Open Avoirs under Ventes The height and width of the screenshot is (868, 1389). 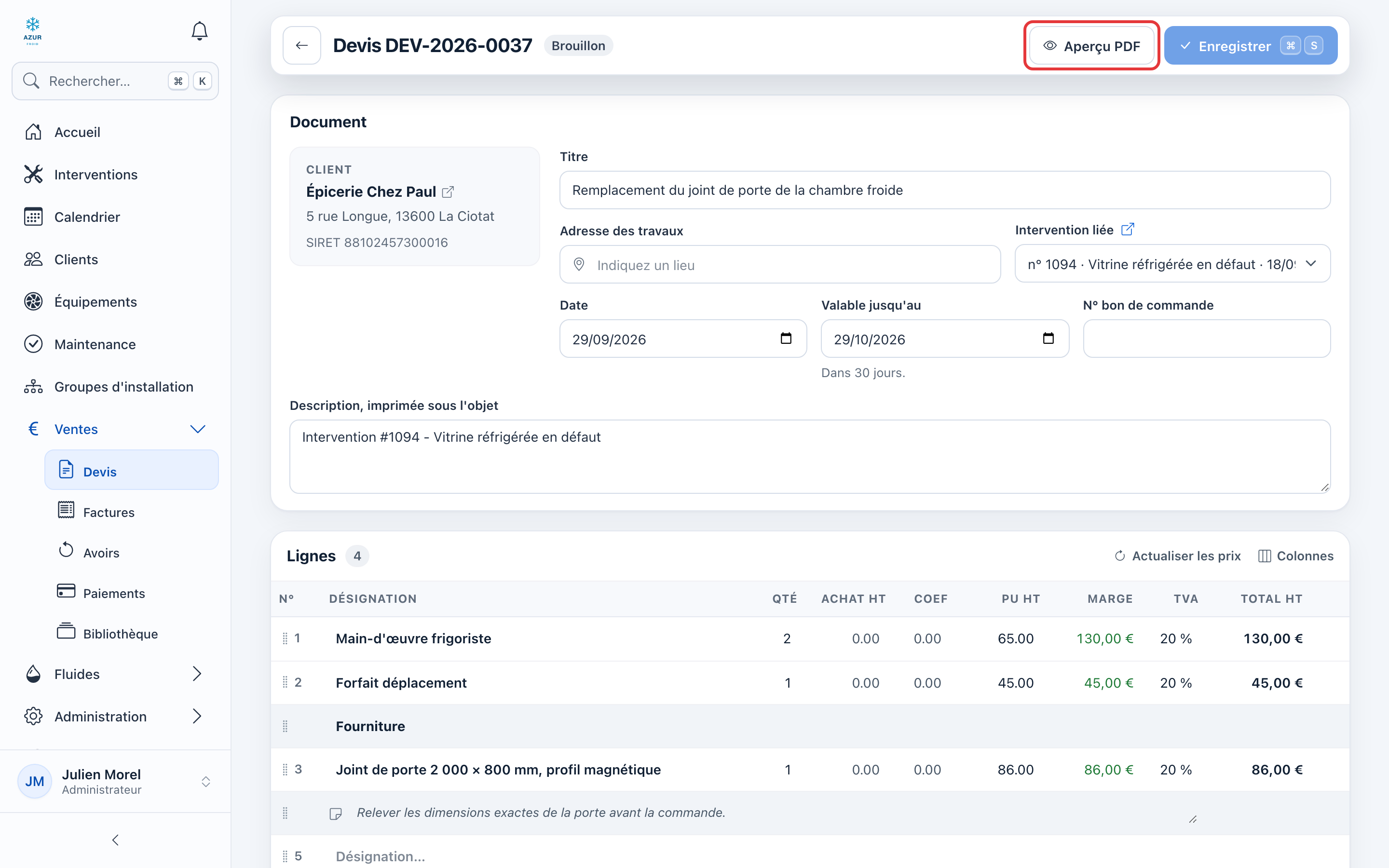[x=132, y=552]
